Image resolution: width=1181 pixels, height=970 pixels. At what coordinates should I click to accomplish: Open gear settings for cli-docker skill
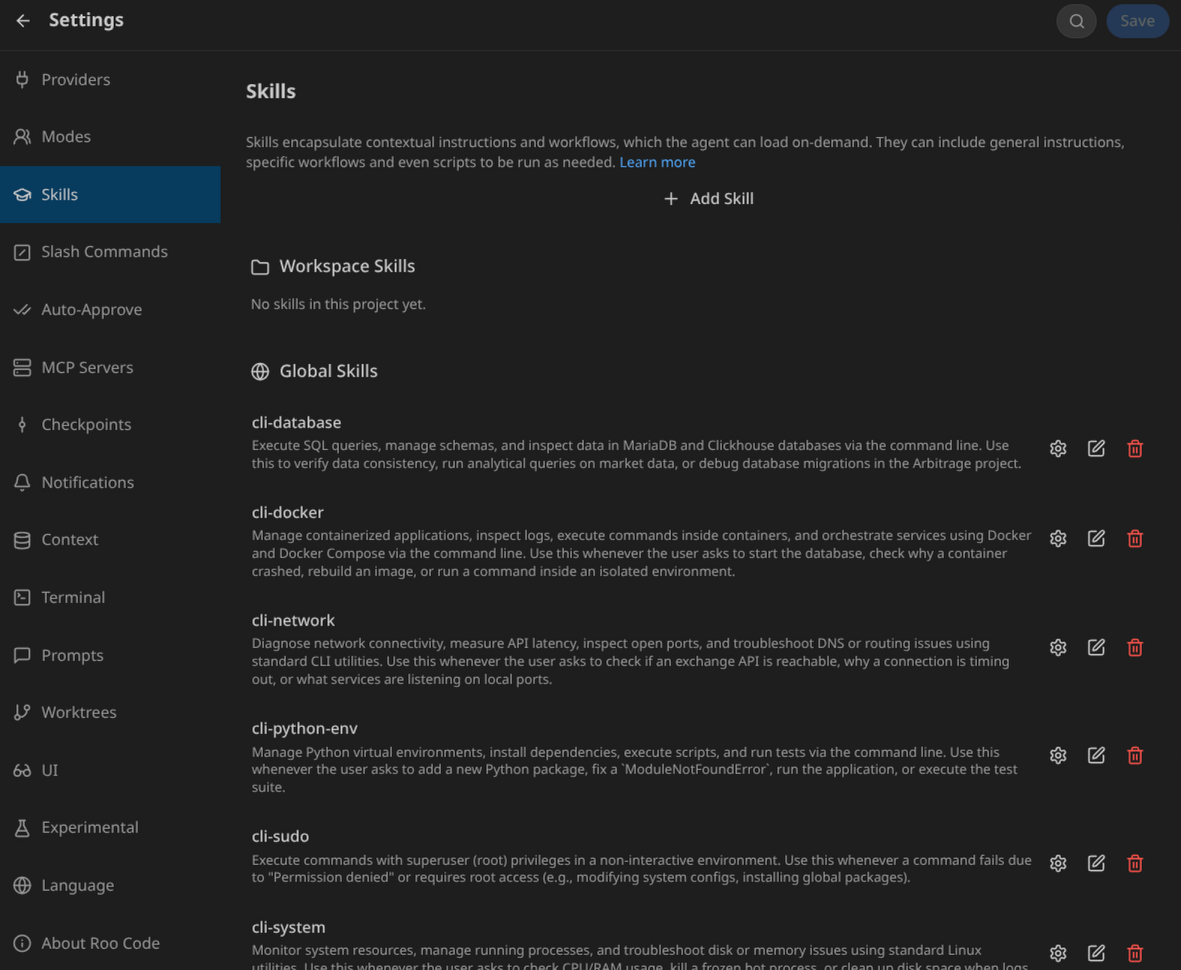coord(1058,539)
